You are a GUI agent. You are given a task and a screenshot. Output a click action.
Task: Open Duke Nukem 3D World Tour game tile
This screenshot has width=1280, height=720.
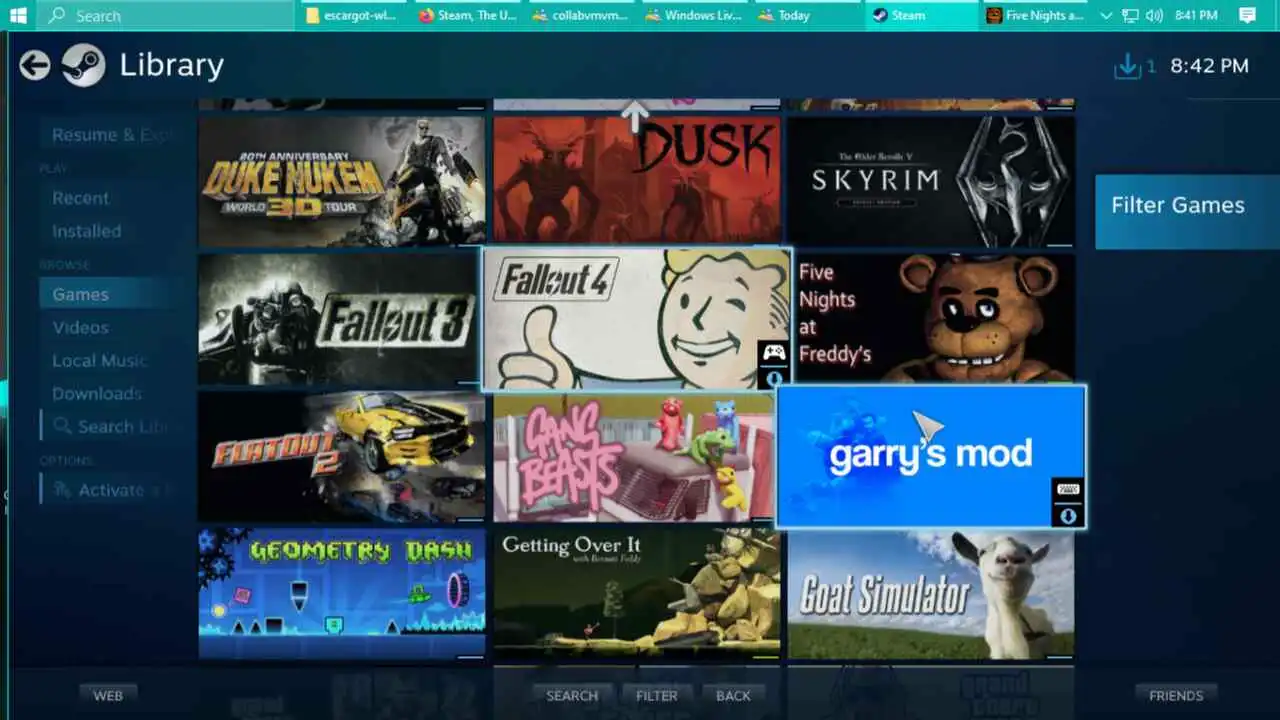(341, 181)
